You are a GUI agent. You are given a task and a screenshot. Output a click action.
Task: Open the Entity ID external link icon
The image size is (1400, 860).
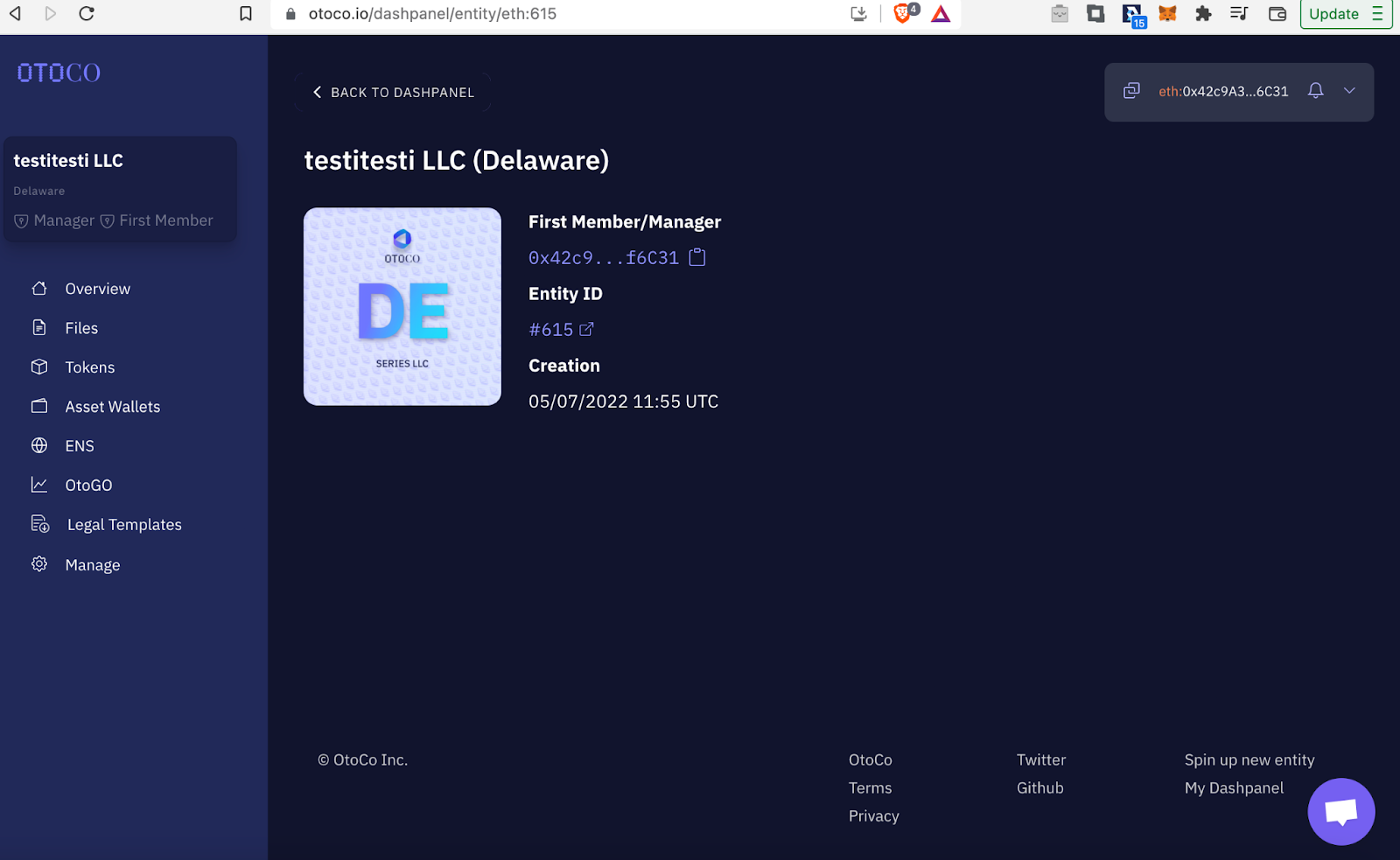point(586,330)
